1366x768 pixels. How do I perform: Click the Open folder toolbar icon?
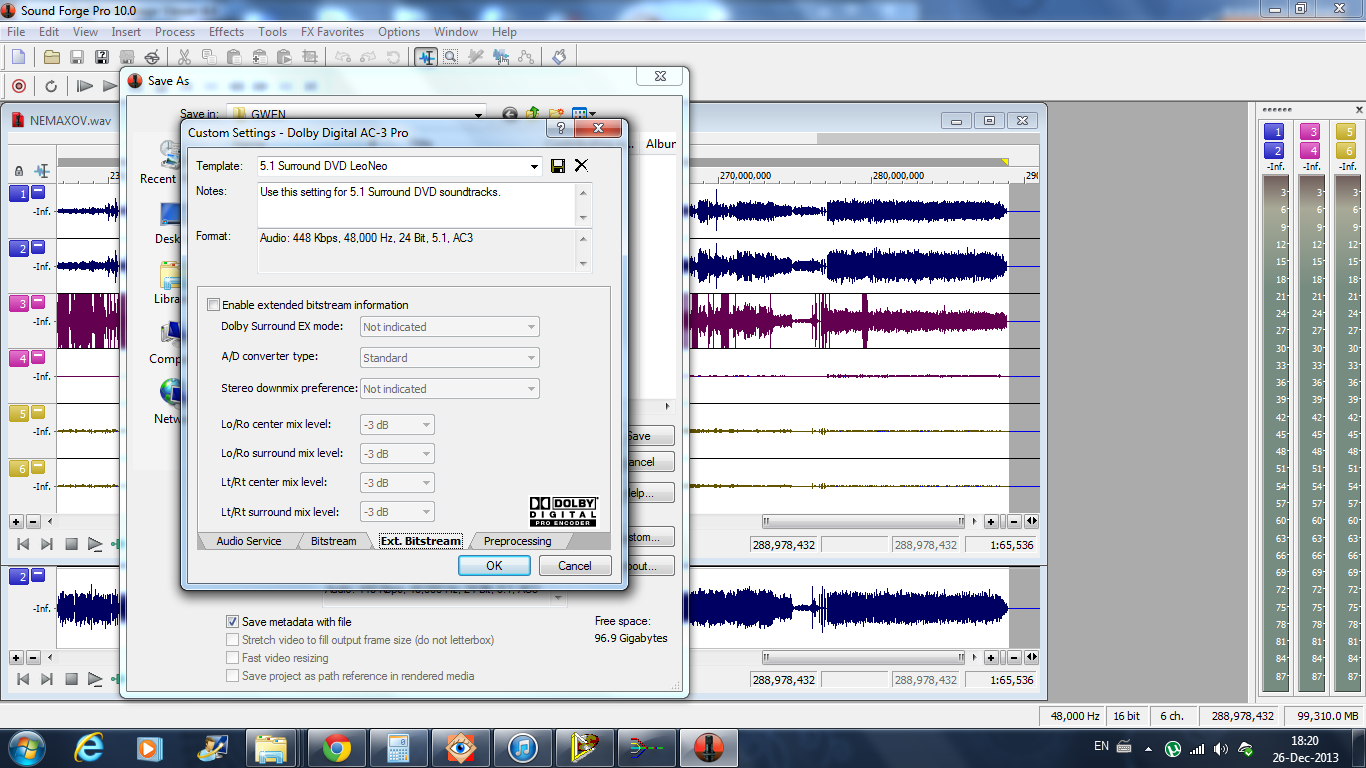pyautogui.click(x=51, y=57)
